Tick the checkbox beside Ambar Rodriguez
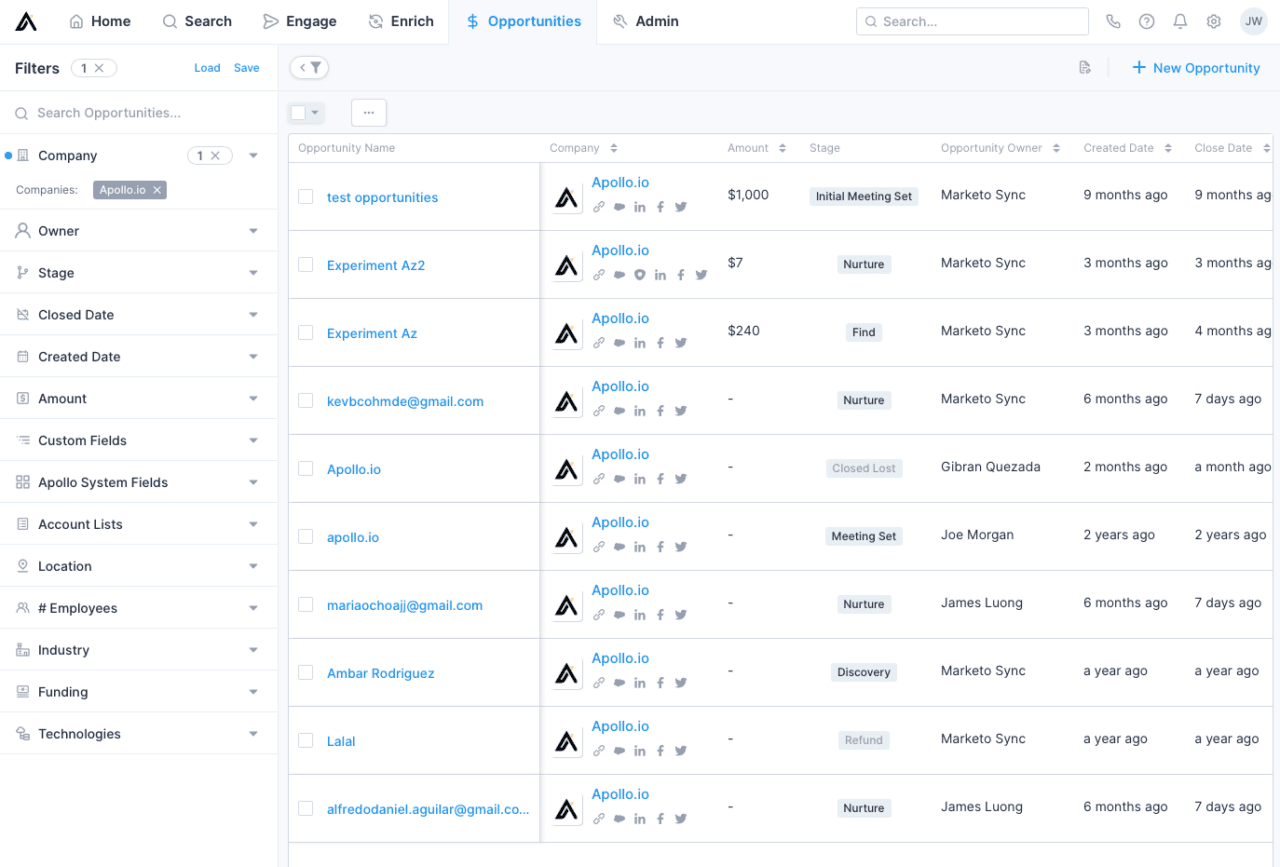Image resolution: width=1280 pixels, height=867 pixels. (306, 673)
